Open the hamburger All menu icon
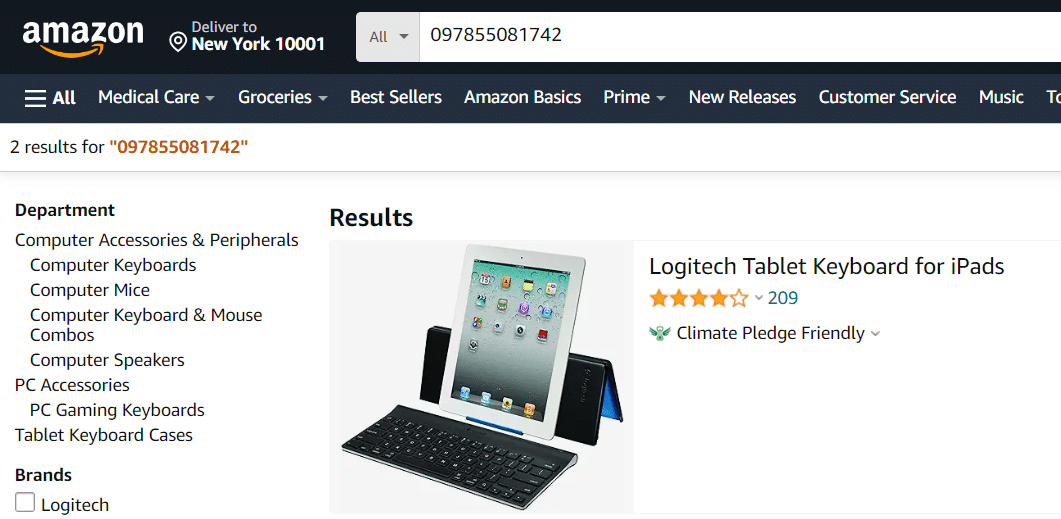The height and width of the screenshot is (519, 1061). pos(35,98)
